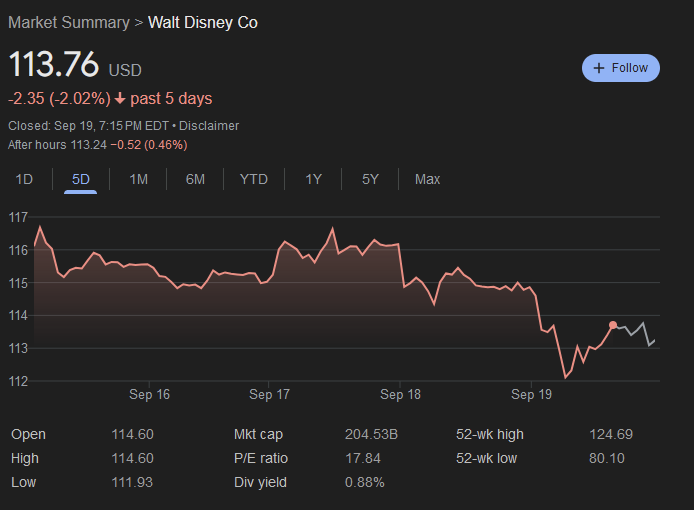Click the After hours 113.24 text
694x510 pixels.
pyautogui.click(x=58, y=145)
